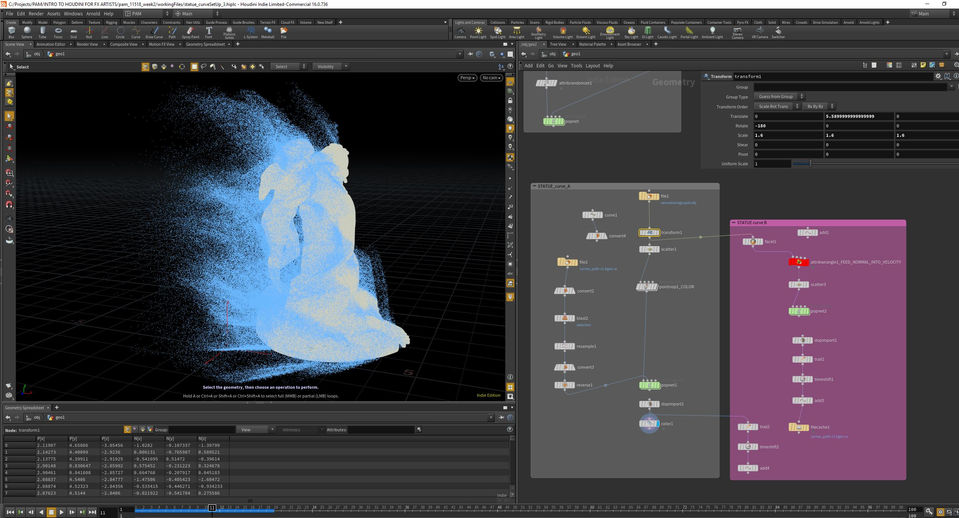Select the Circle shelf tool
Screen dimensions: 959x518
coord(120,32)
